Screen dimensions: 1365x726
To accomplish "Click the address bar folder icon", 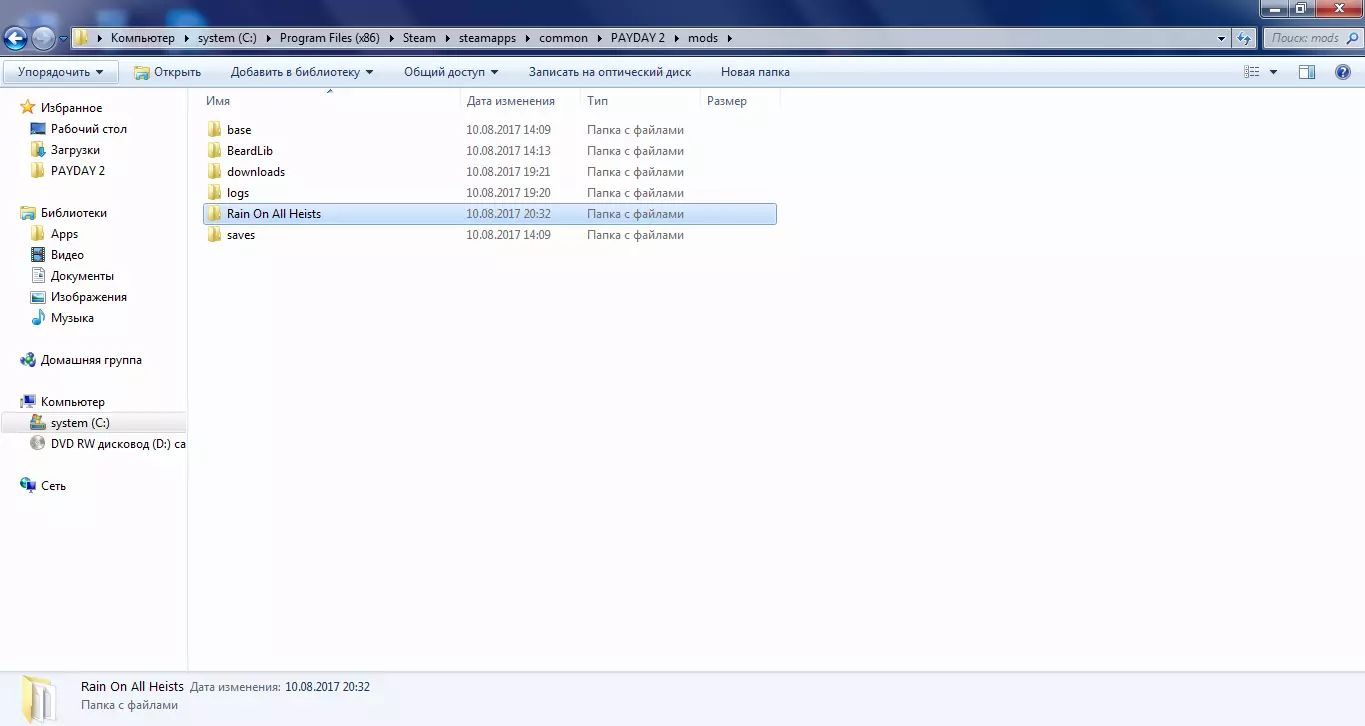I will click(82, 39).
